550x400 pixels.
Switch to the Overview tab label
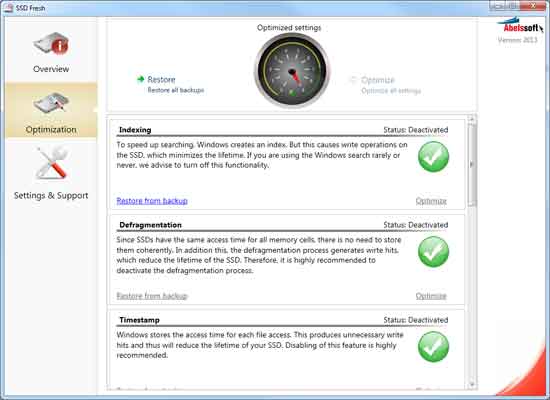click(51, 69)
